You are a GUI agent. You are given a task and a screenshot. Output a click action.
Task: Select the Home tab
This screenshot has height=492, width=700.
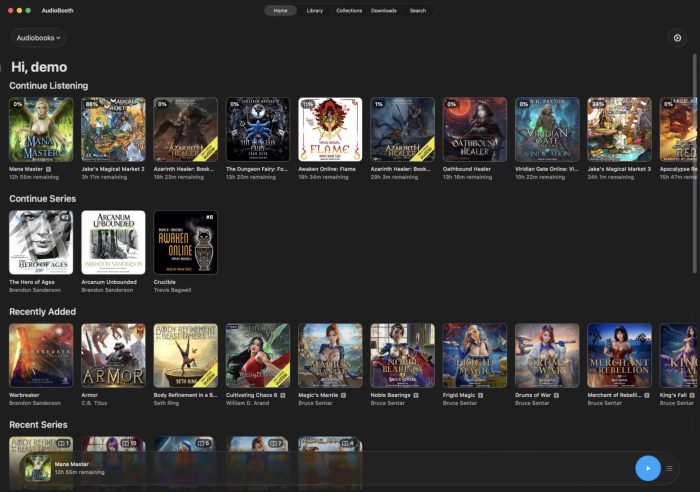coord(280,11)
